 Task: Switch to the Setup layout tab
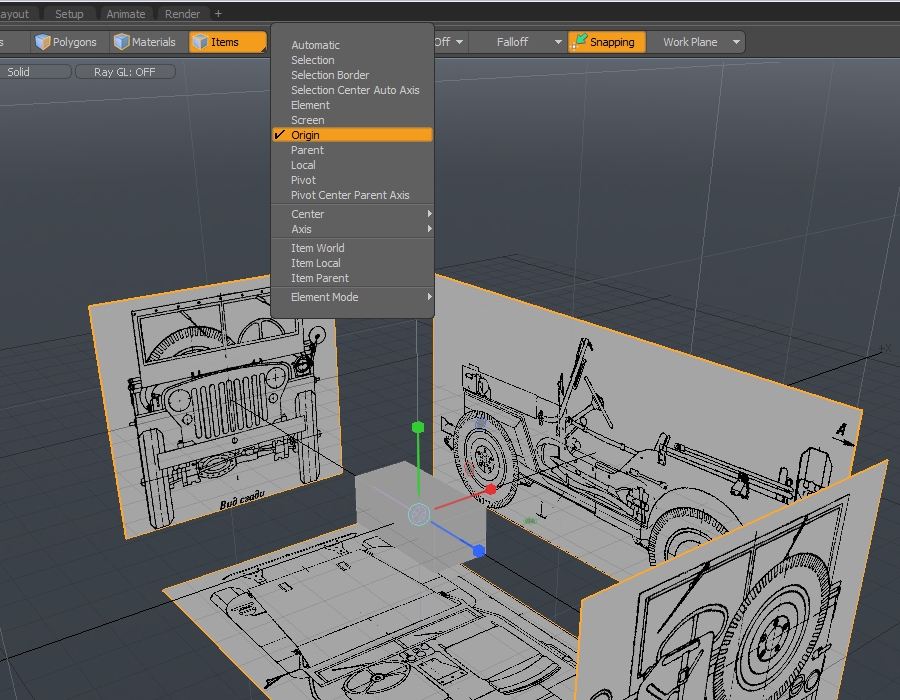(69, 14)
